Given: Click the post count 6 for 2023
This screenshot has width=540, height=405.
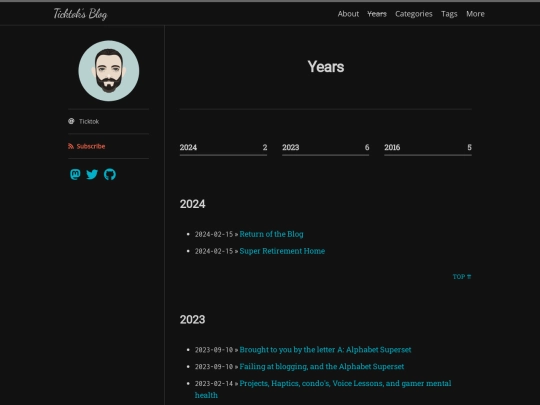Looking at the screenshot, I should pos(367,147).
